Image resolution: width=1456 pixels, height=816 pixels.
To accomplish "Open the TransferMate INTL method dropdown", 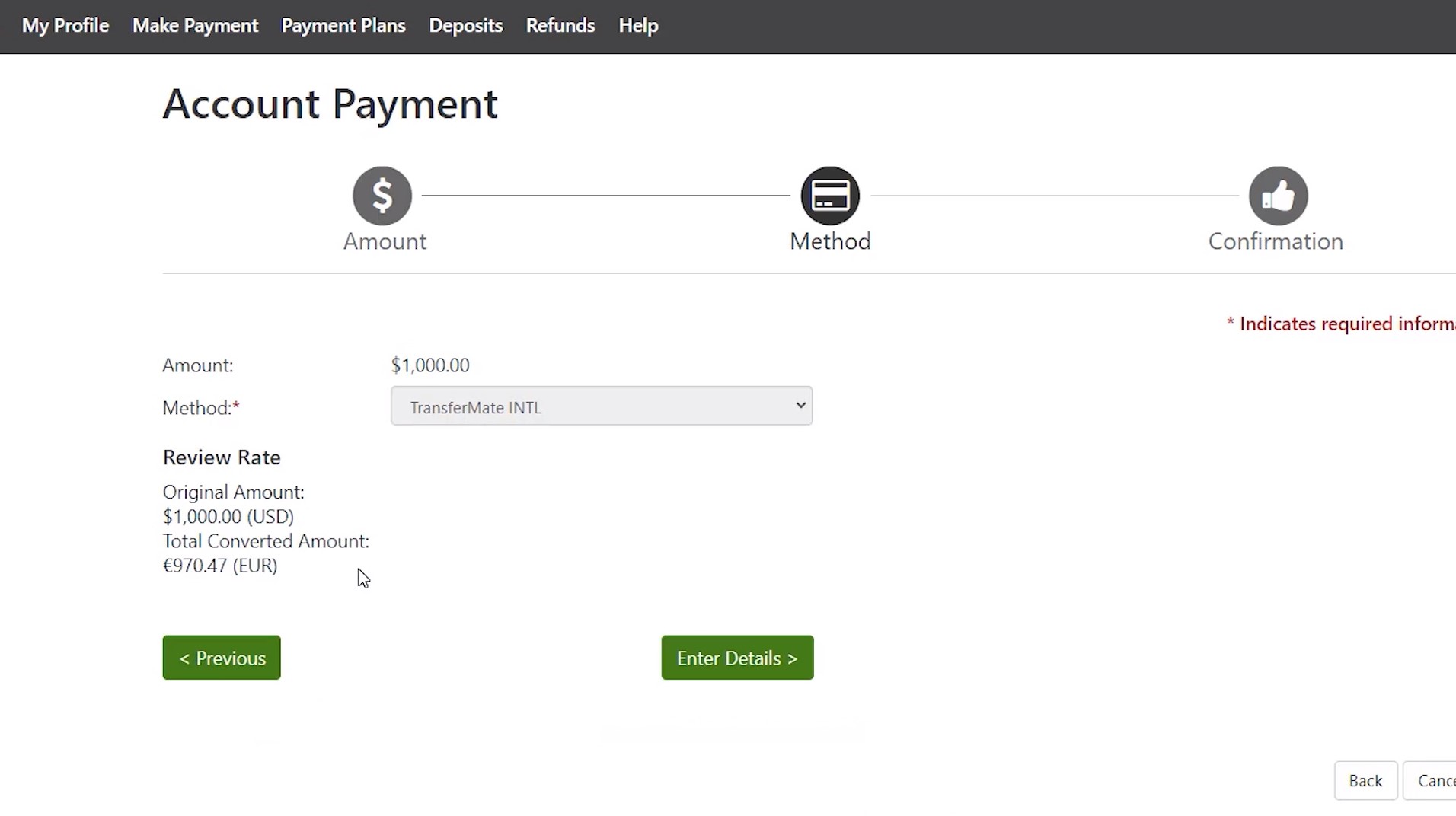I will [x=601, y=406].
